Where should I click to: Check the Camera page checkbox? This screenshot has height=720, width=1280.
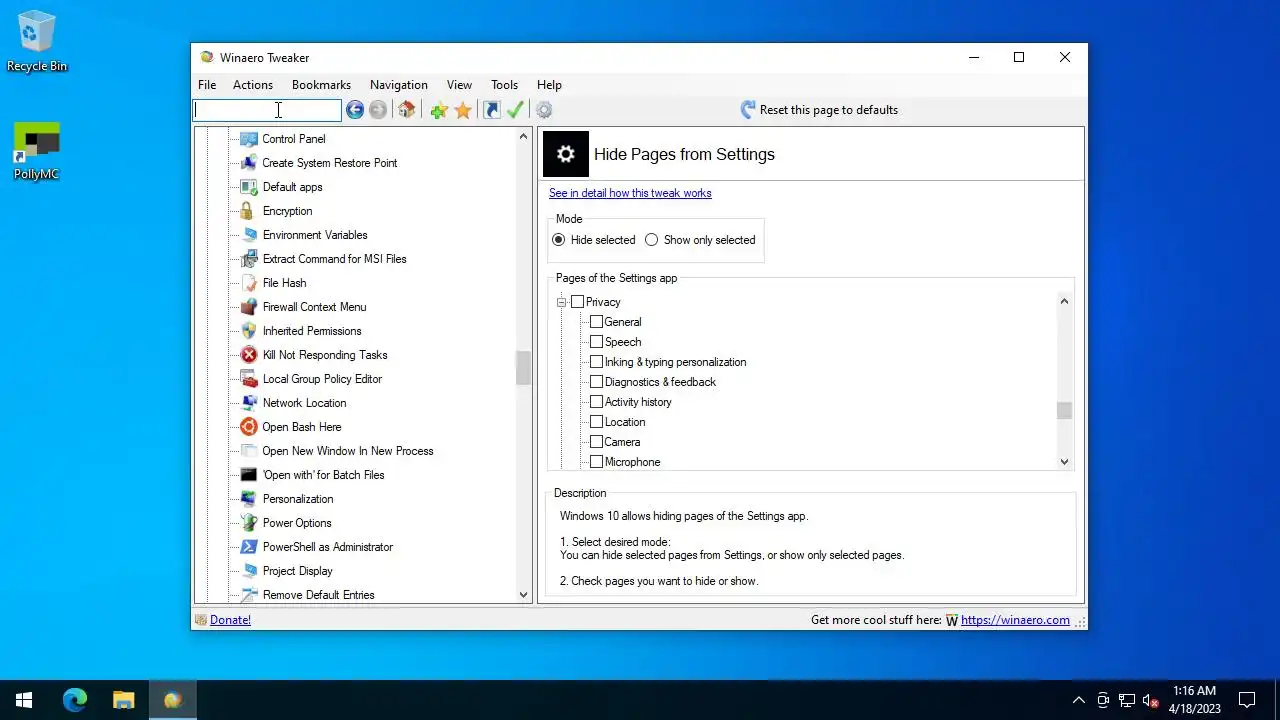[596, 442]
